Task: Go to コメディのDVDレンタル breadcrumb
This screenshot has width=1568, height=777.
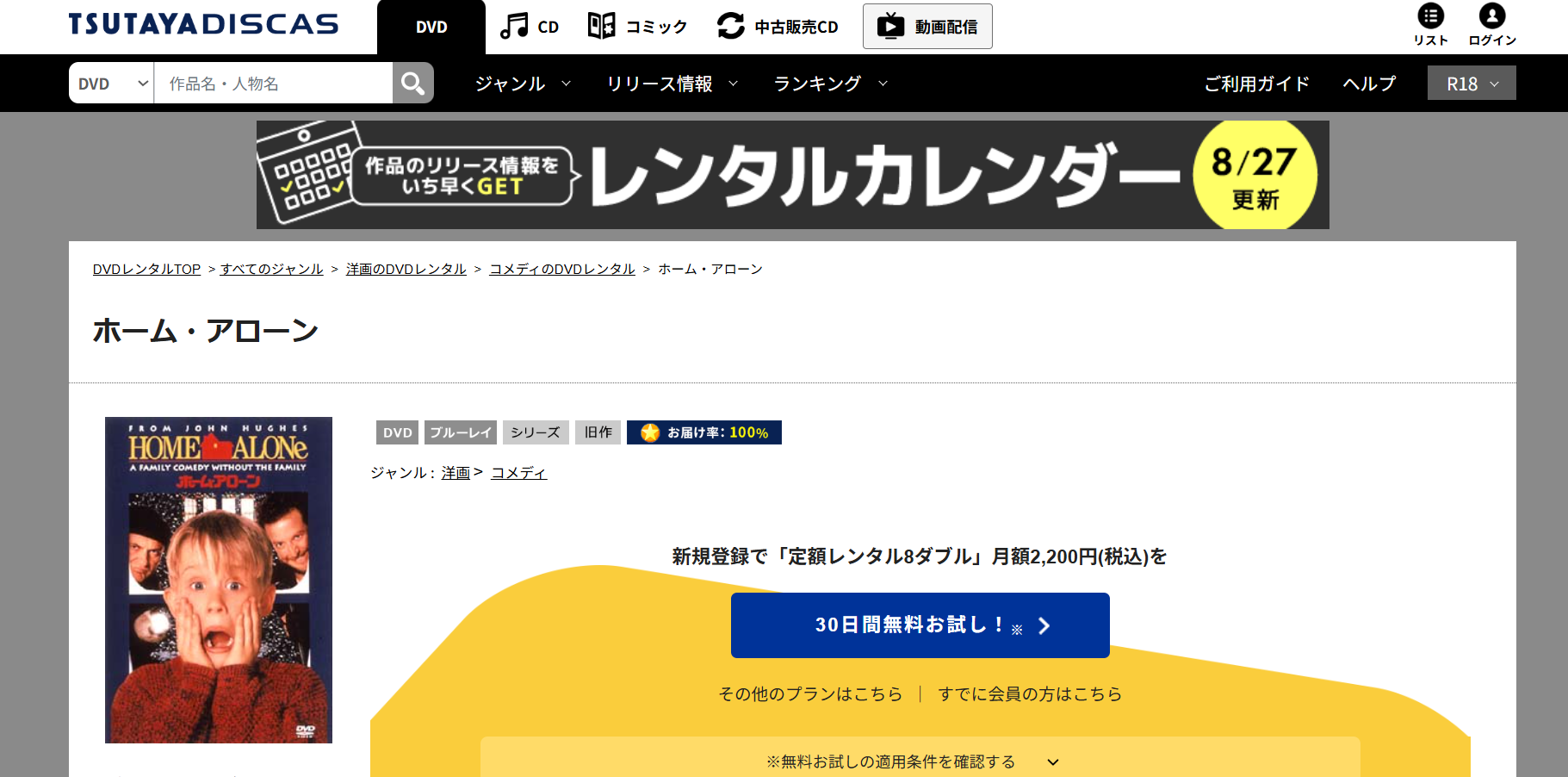Action: (x=562, y=269)
